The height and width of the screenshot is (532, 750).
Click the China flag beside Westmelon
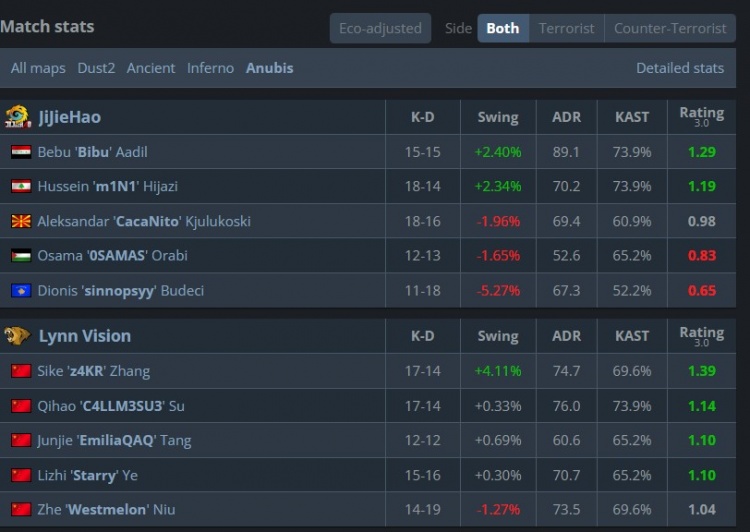(21, 510)
